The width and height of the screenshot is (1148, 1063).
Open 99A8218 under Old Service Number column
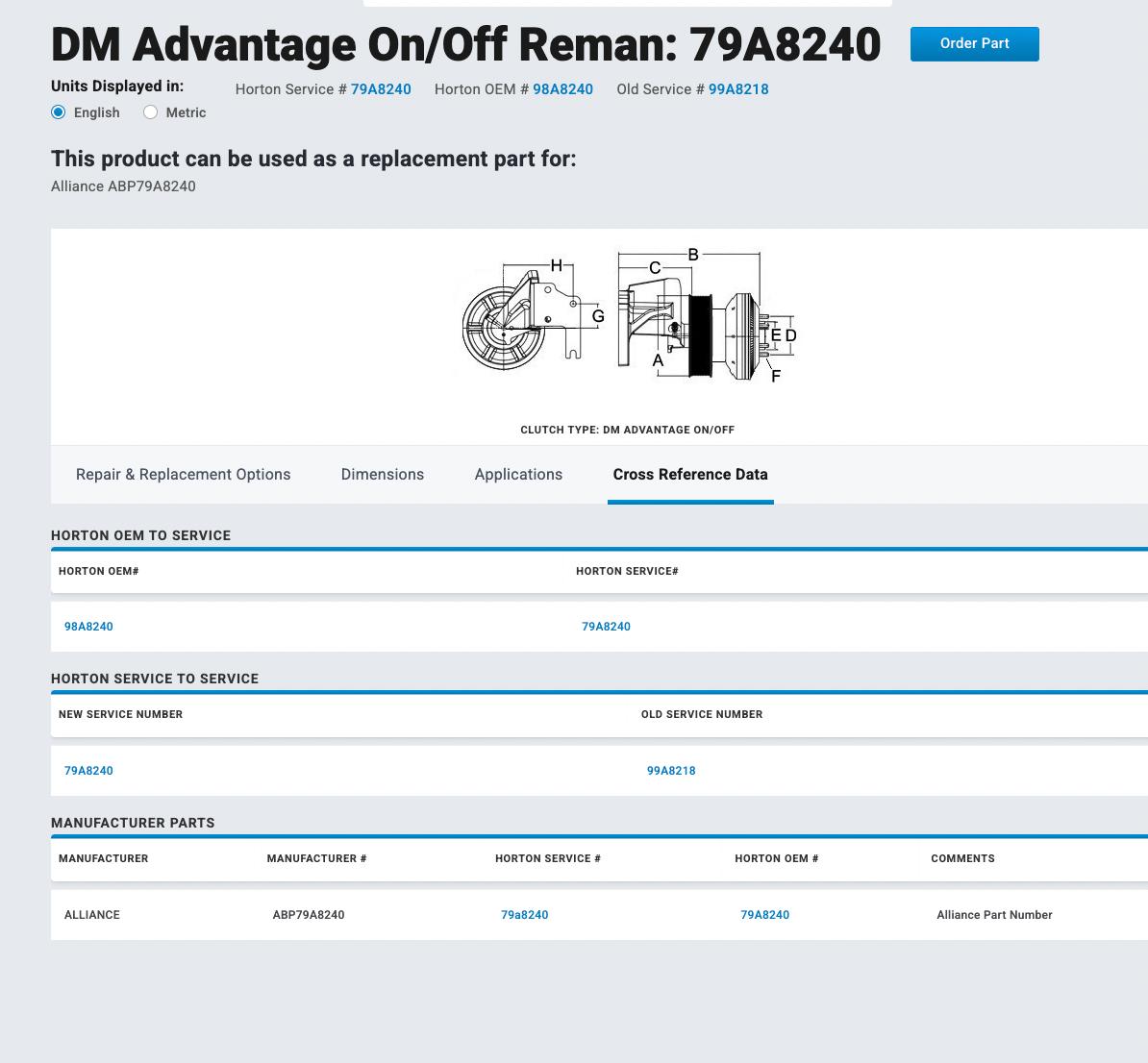tap(671, 771)
